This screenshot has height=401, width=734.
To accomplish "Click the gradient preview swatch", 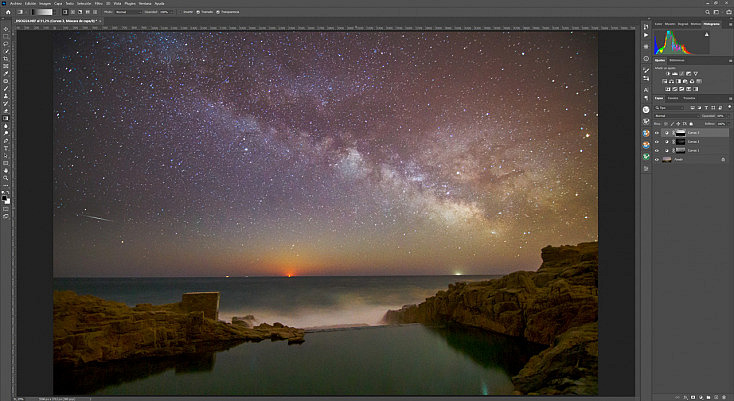I will [x=42, y=12].
